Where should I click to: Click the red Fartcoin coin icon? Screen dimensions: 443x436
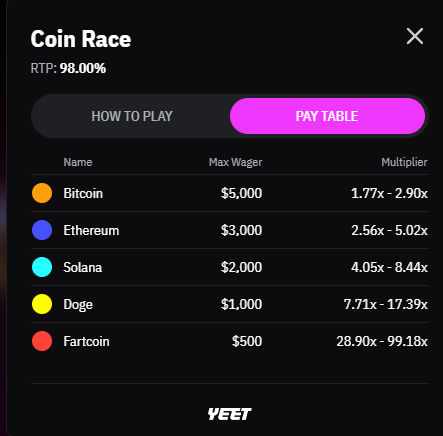[42, 341]
